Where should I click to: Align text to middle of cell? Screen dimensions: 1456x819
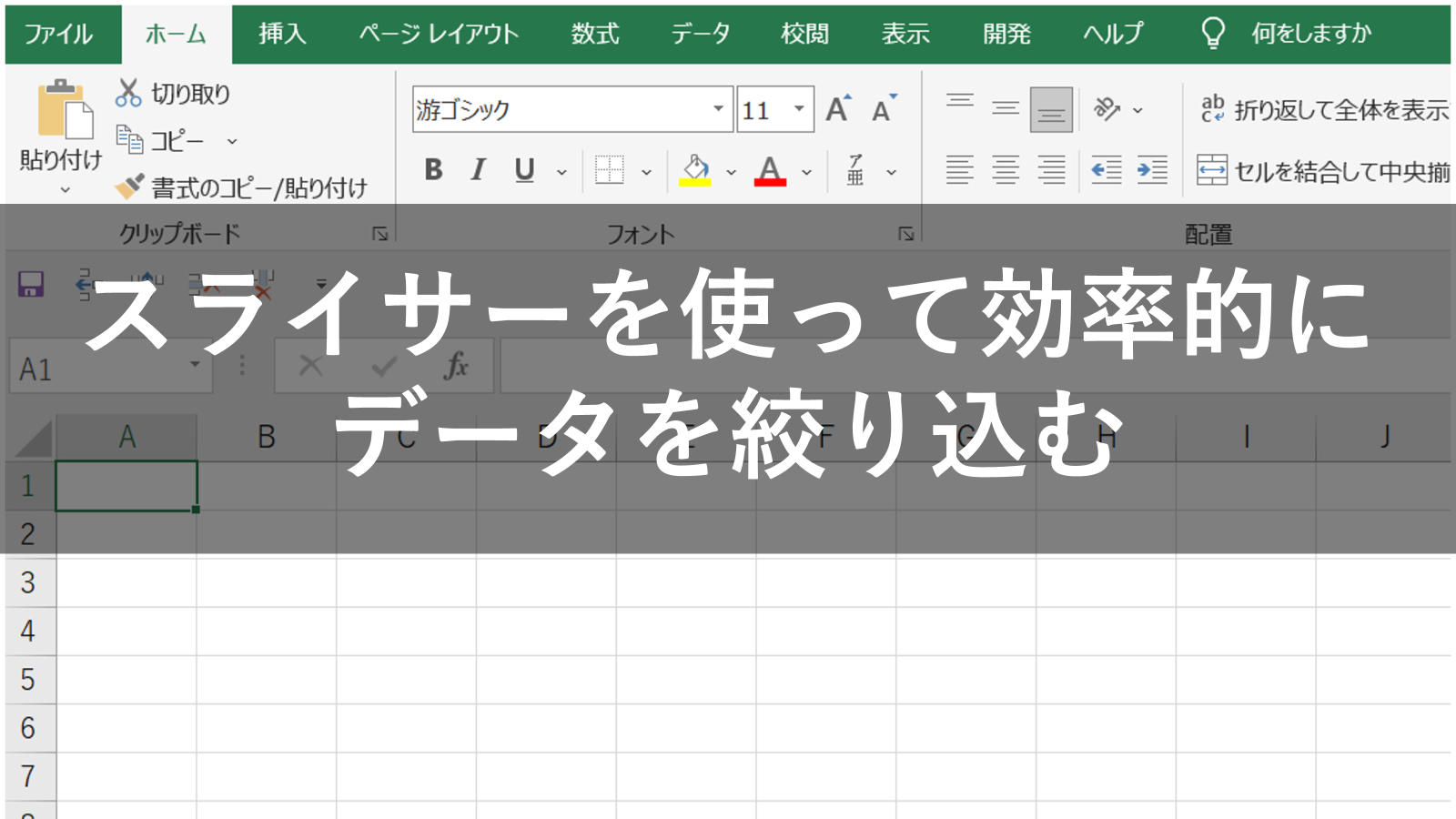(1006, 109)
